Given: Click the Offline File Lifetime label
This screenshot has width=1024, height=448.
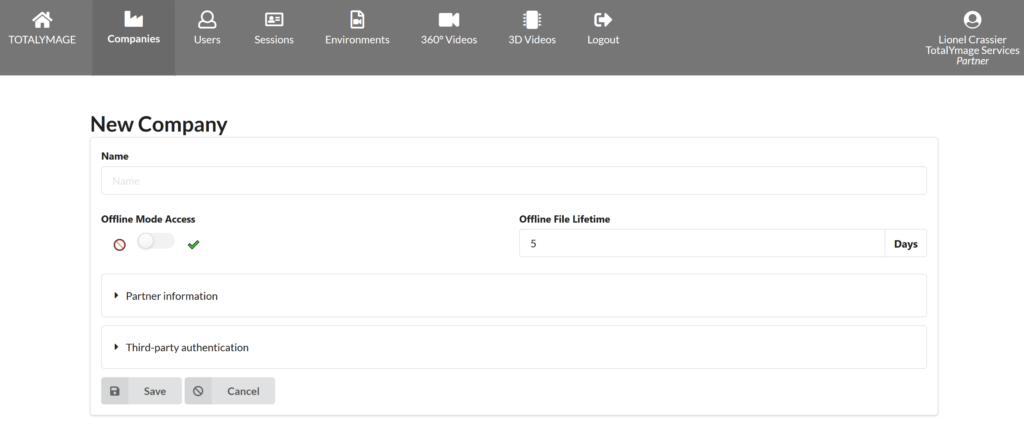Looking at the screenshot, I should [565, 219].
